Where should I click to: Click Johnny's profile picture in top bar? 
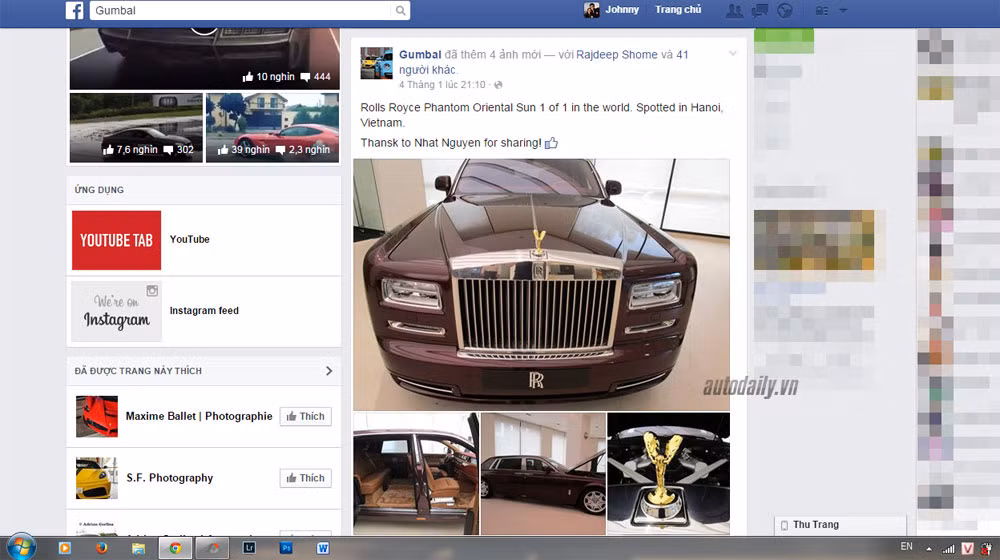click(591, 10)
